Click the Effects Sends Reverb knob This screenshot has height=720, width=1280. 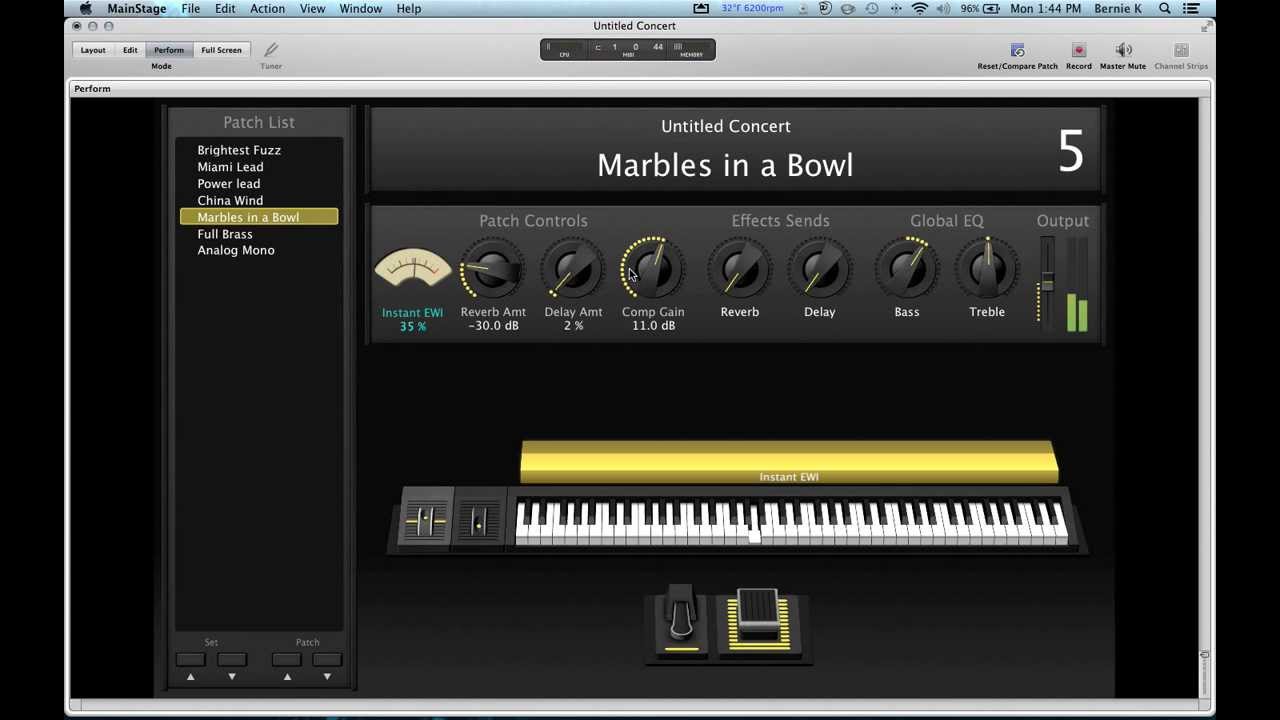point(740,270)
